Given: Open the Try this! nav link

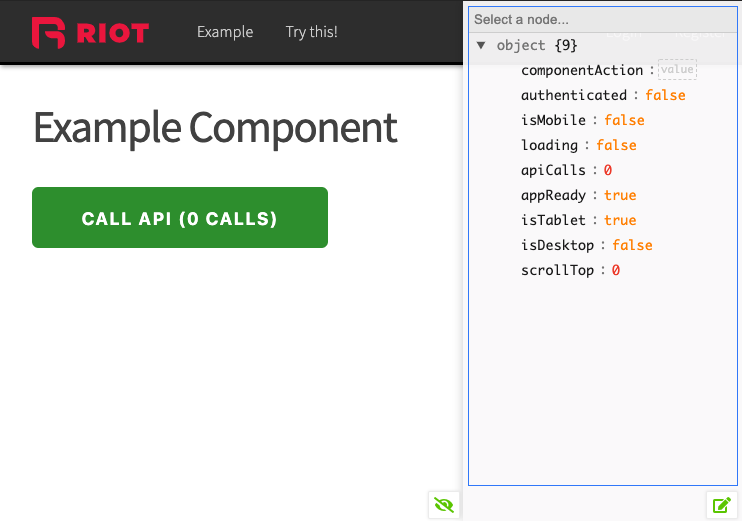Looking at the screenshot, I should 311,32.
